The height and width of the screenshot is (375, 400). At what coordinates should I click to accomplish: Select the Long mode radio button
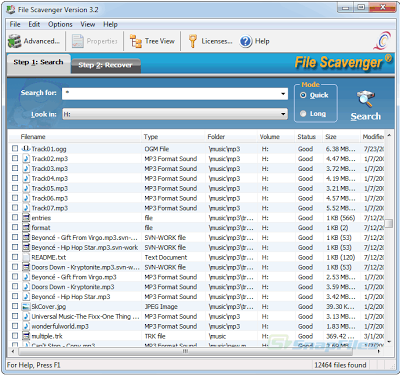303,114
